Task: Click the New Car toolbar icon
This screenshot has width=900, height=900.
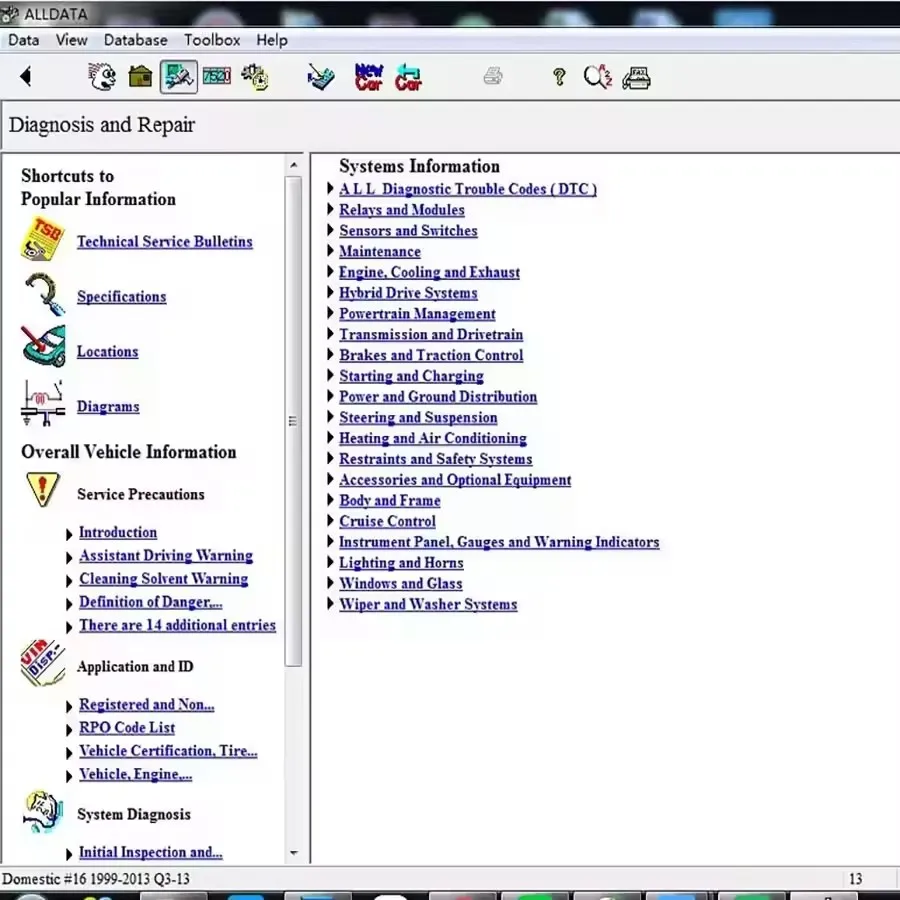Action: click(369, 77)
